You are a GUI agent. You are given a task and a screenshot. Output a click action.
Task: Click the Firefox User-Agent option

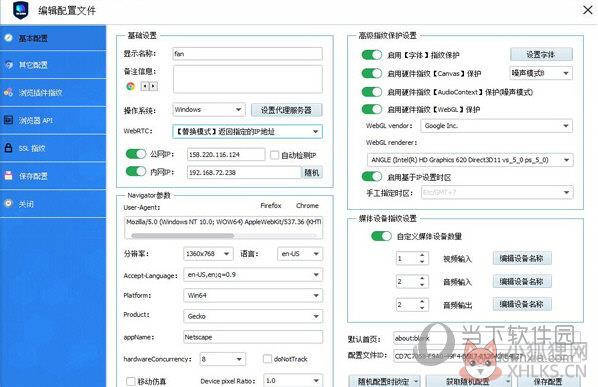[x=271, y=206]
